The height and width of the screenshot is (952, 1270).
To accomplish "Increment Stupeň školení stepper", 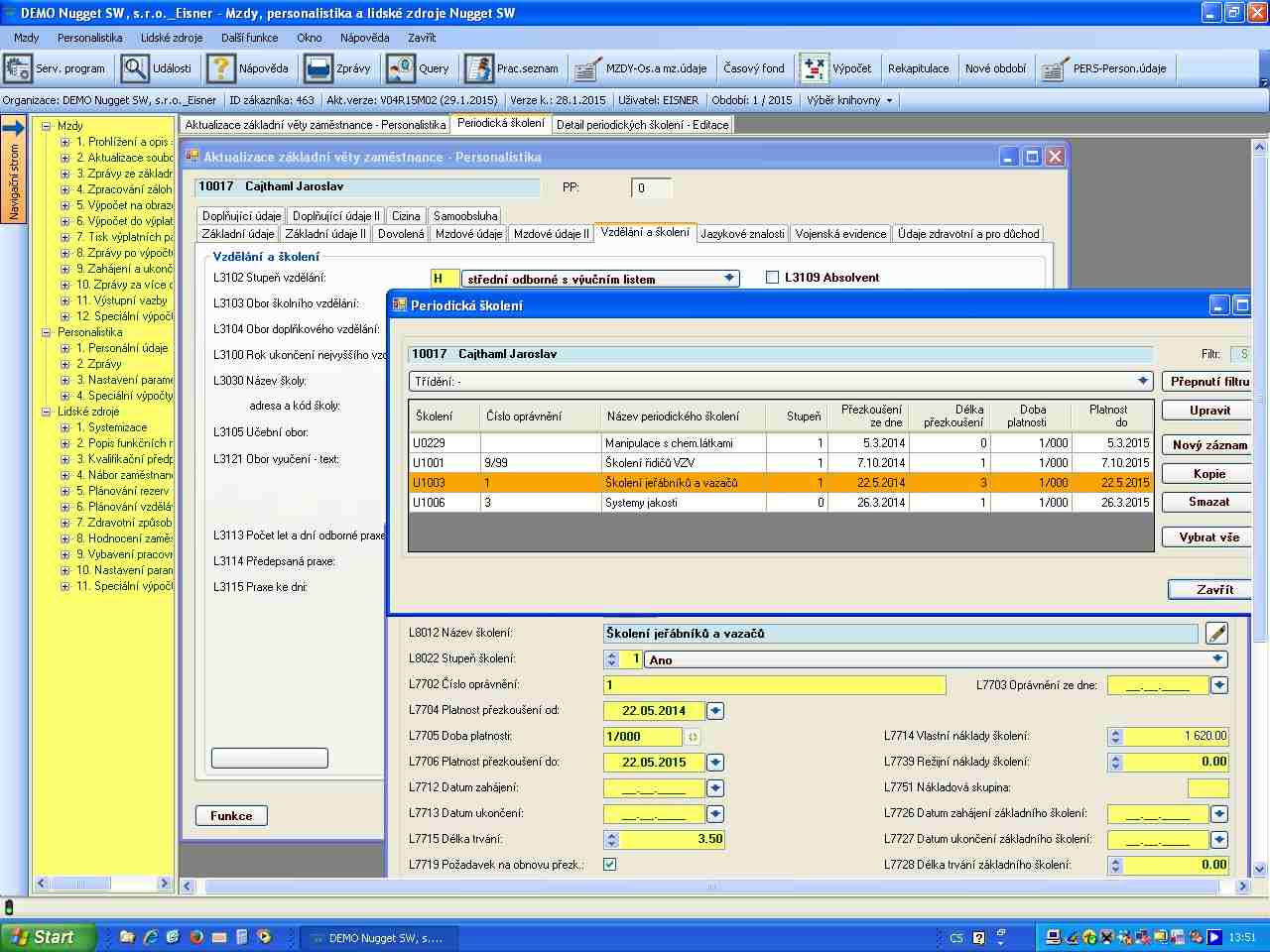I will click(611, 654).
